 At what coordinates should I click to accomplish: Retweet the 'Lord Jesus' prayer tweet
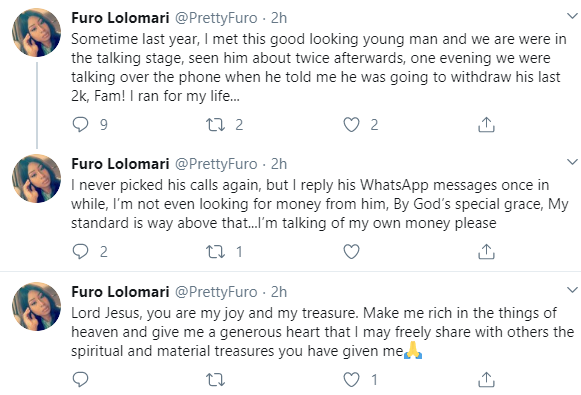click(216, 380)
